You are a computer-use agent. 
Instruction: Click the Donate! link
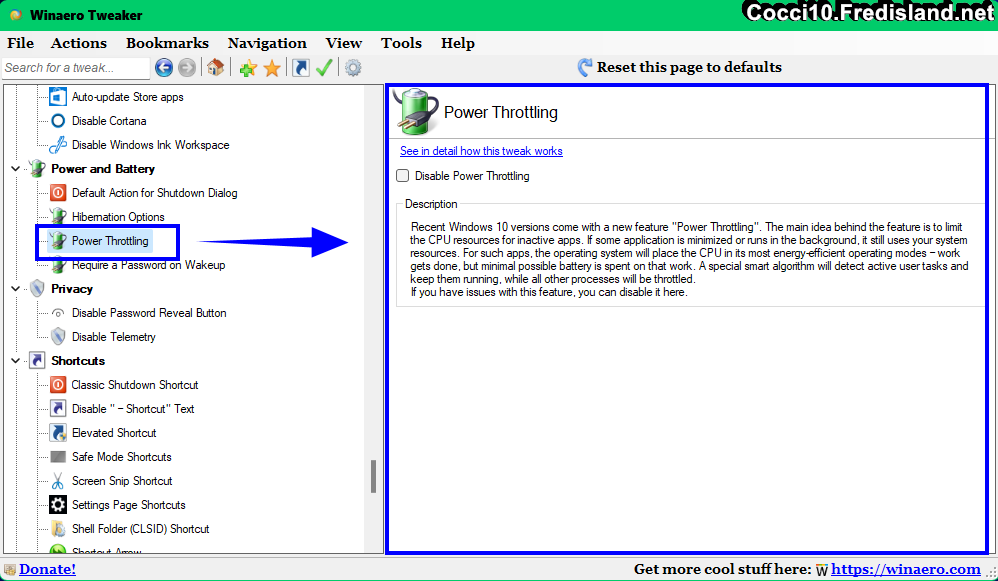[x=47, y=569]
